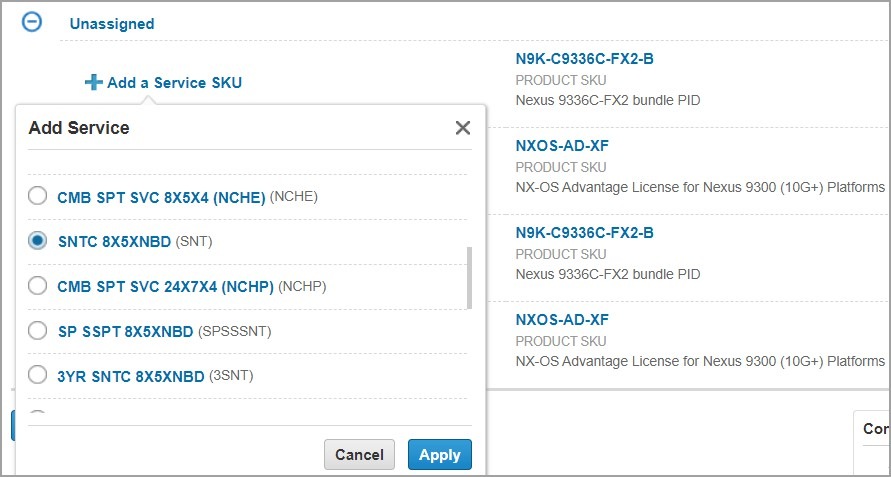Viewport: 891px width, 477px height.
Task: Open the first N9K-C9336C-FX2-B product link
Action: tap(584, 59)
